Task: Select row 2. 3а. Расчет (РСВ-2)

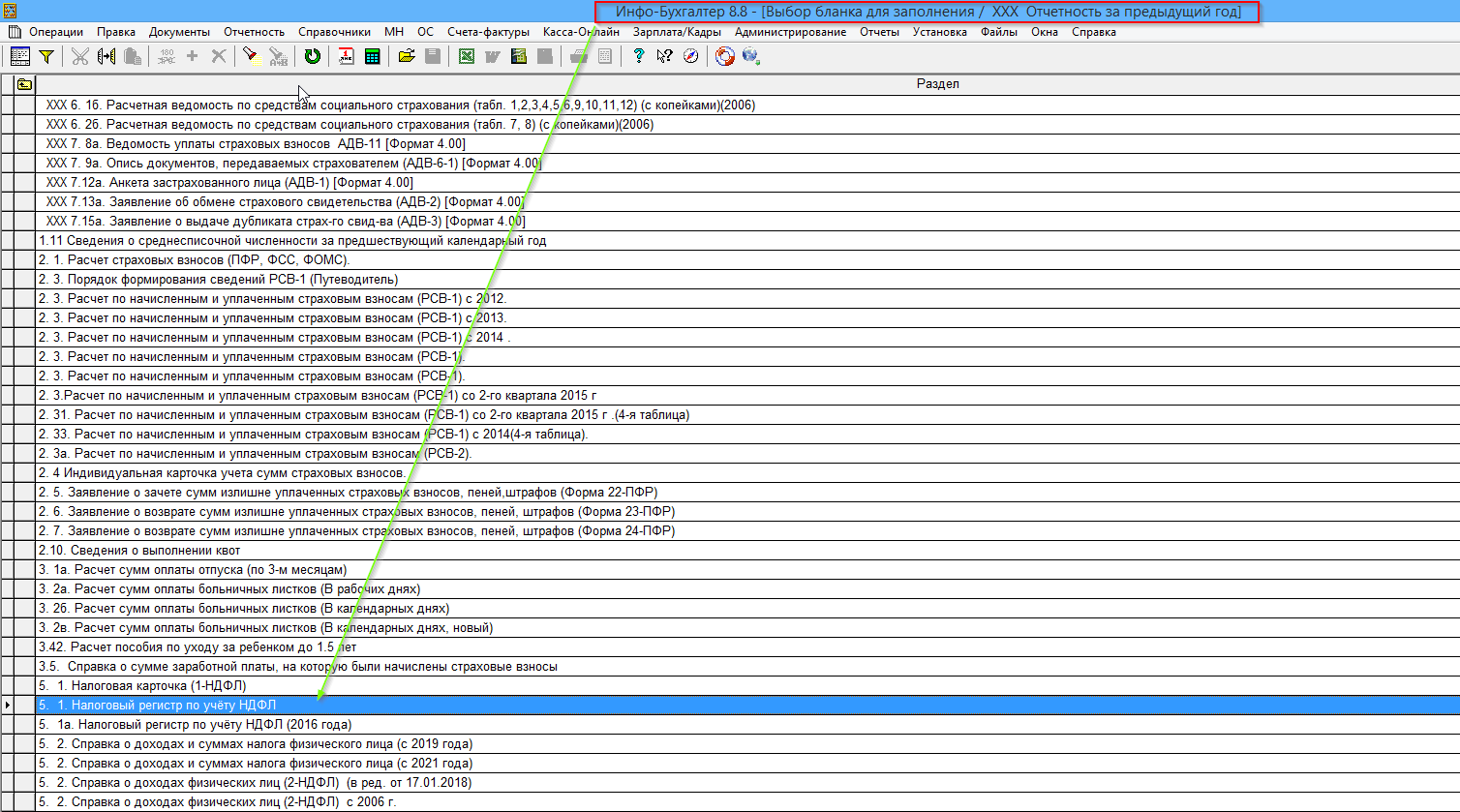Action: pyautogui.click(x=746, y=454)
